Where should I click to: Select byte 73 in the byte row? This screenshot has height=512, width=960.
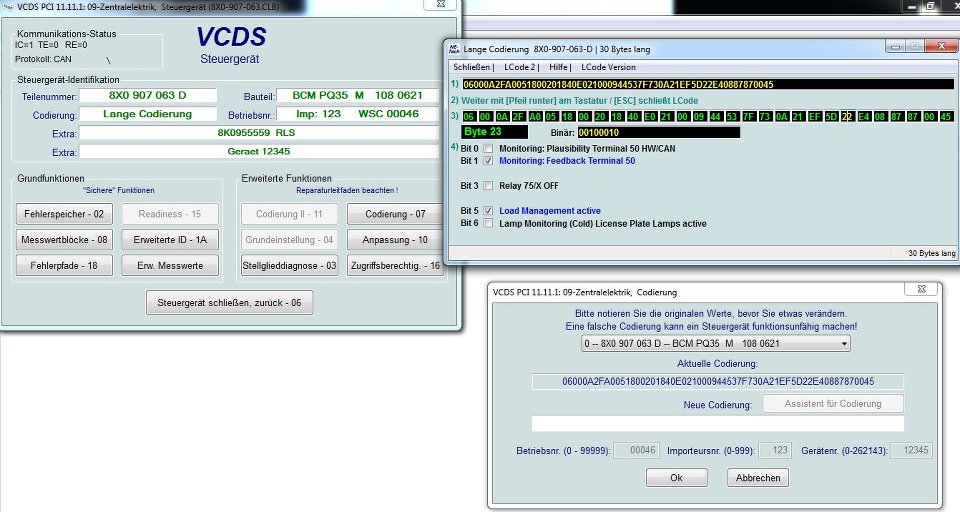[x=765, y=116]
